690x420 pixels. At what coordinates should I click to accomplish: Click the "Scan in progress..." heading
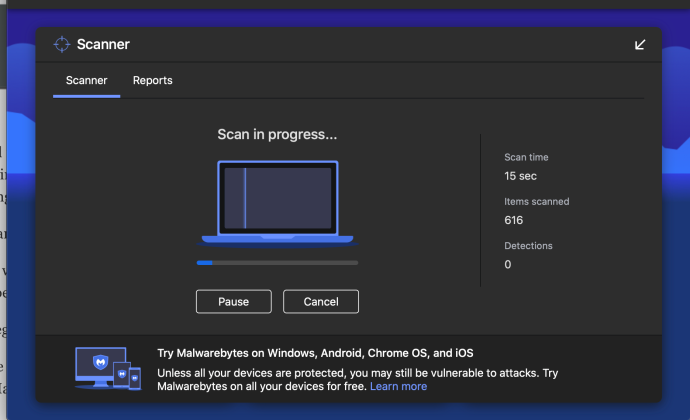coord(277,134)
